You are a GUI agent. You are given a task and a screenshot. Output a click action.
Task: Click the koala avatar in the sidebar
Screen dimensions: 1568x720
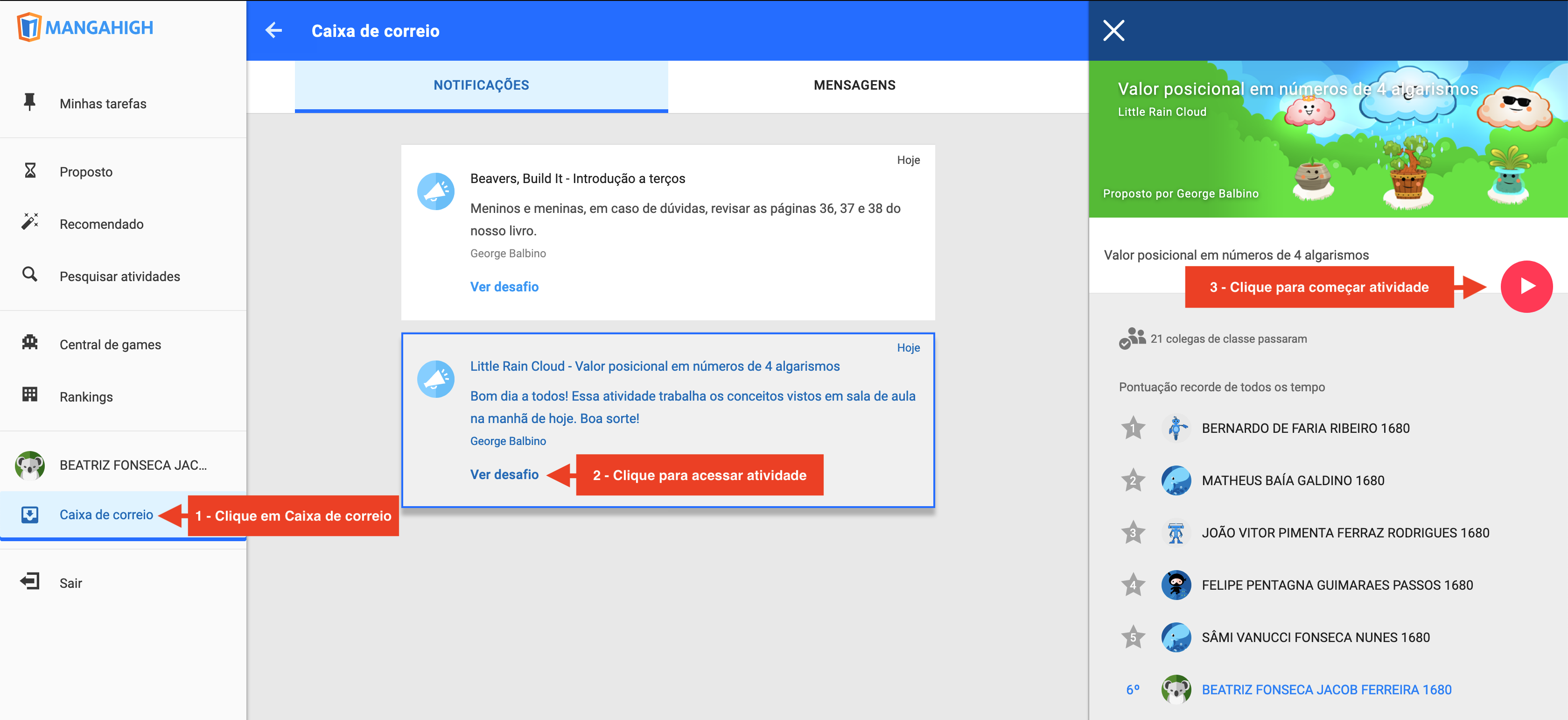pyautogui.click(x=30, y=466)
